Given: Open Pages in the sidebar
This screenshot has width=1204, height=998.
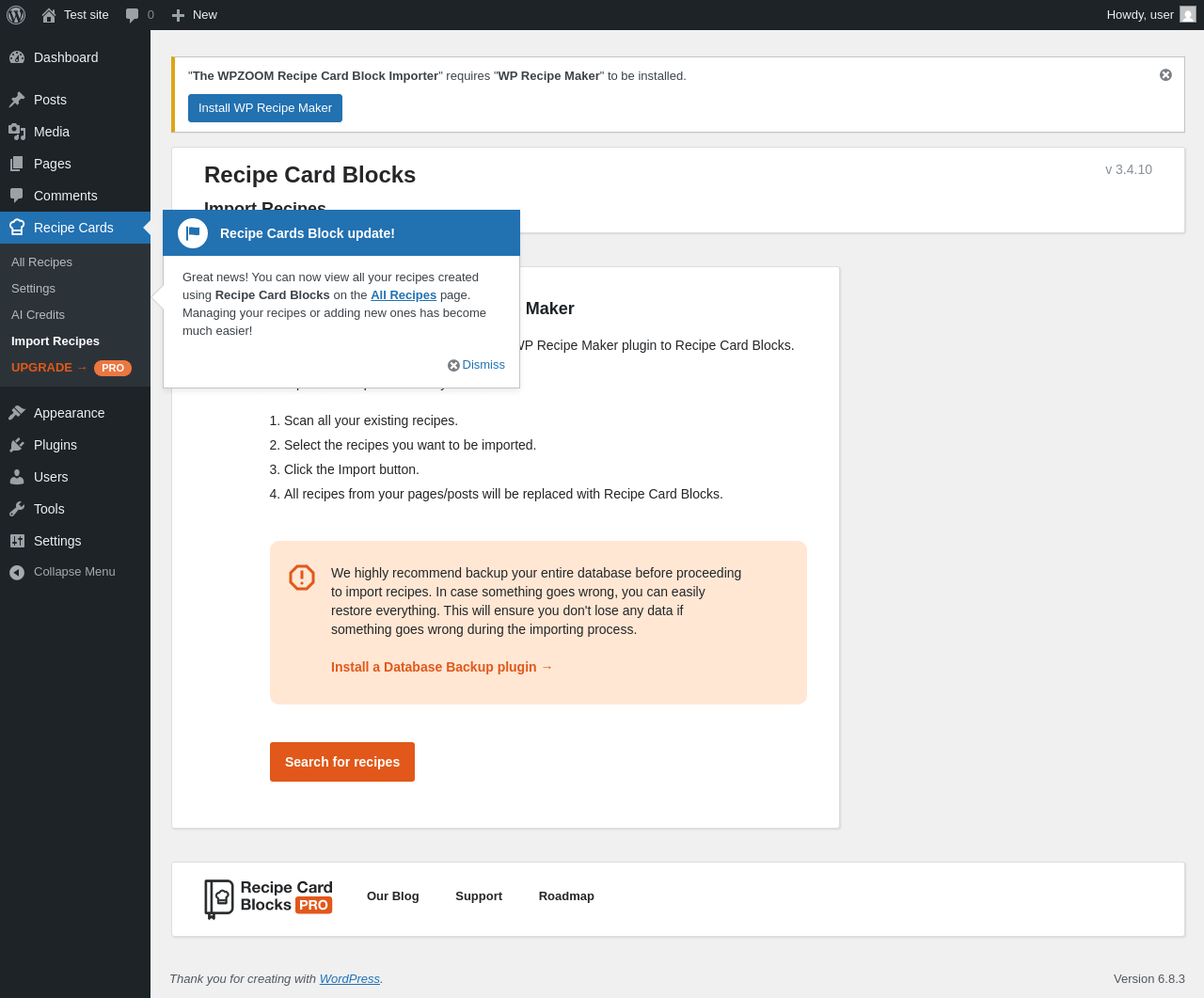Looking at the screenshot, I should (x=75, y=164).
